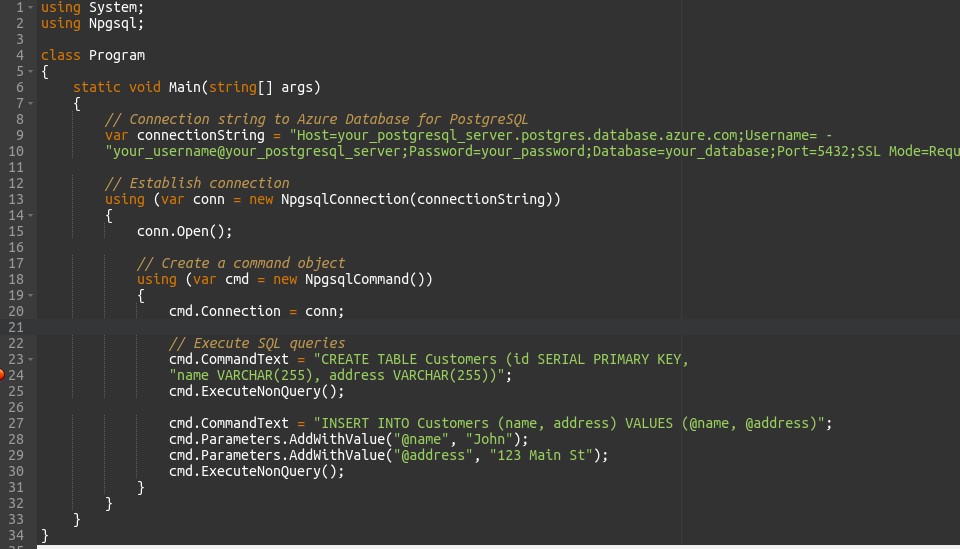Click line number 27 in the gutter
Screen dimensions: 960x549
tap(18, 423)
